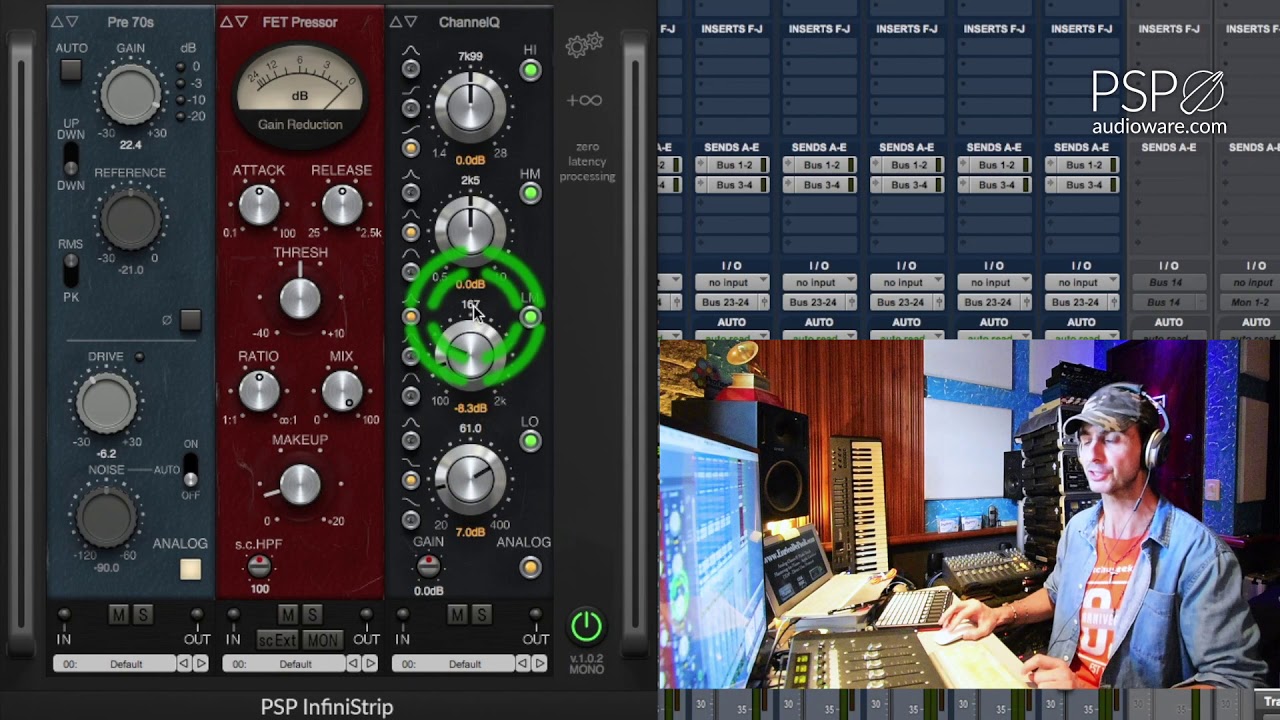Click the RATIO knob
This screenshot has width=1280, height=720.
click(x=259, y=391)
